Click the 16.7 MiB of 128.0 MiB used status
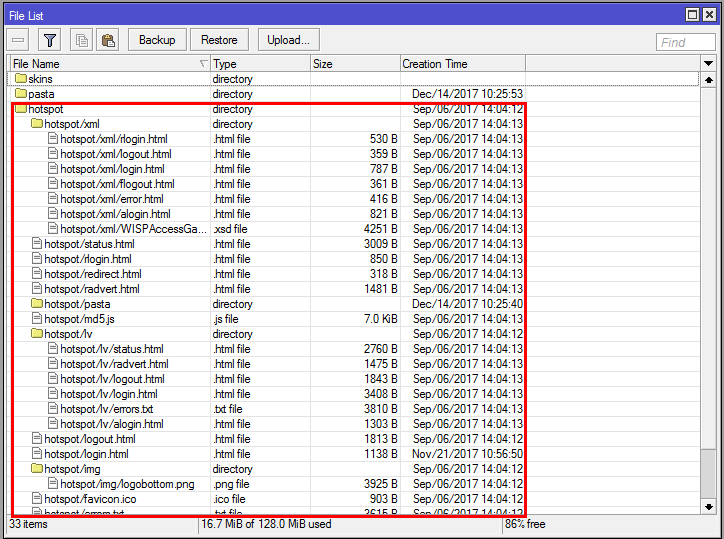Image resolution: width=724 pixels, height=539 pixels. [266, 524]
